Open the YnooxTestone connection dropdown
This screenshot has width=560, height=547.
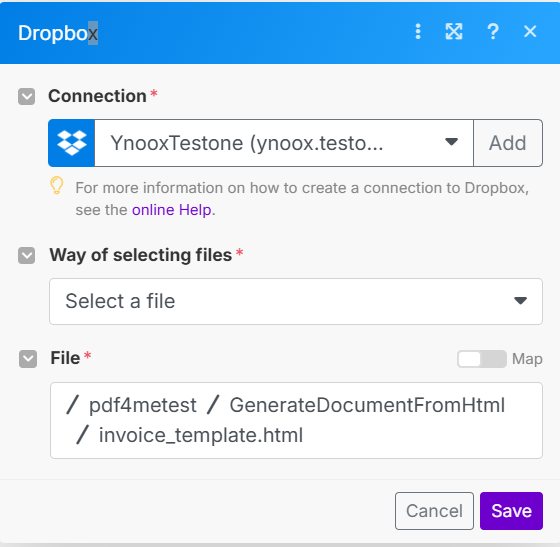coord(284,143)
